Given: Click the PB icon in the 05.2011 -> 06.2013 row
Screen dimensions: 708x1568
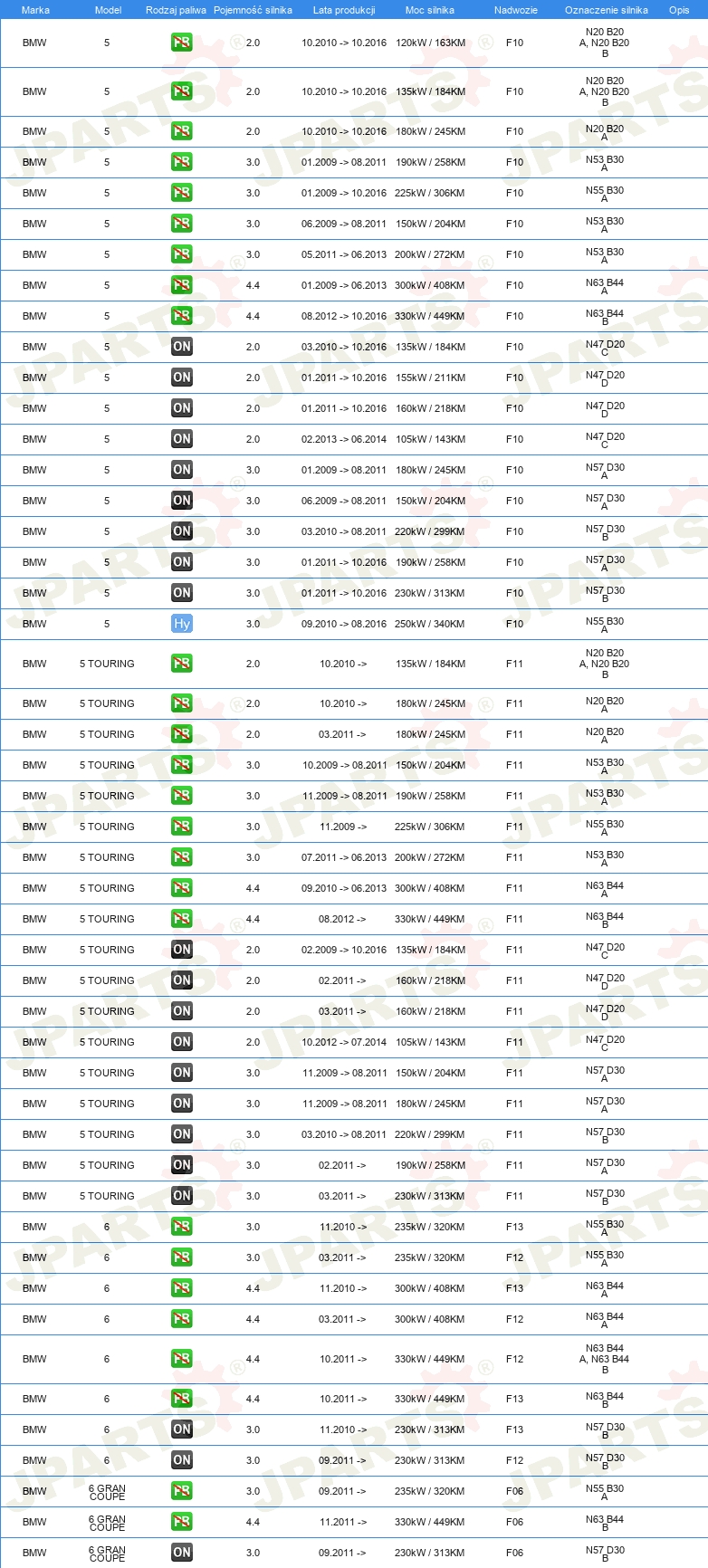Looking at the screenshot, I should click(182, 254).
